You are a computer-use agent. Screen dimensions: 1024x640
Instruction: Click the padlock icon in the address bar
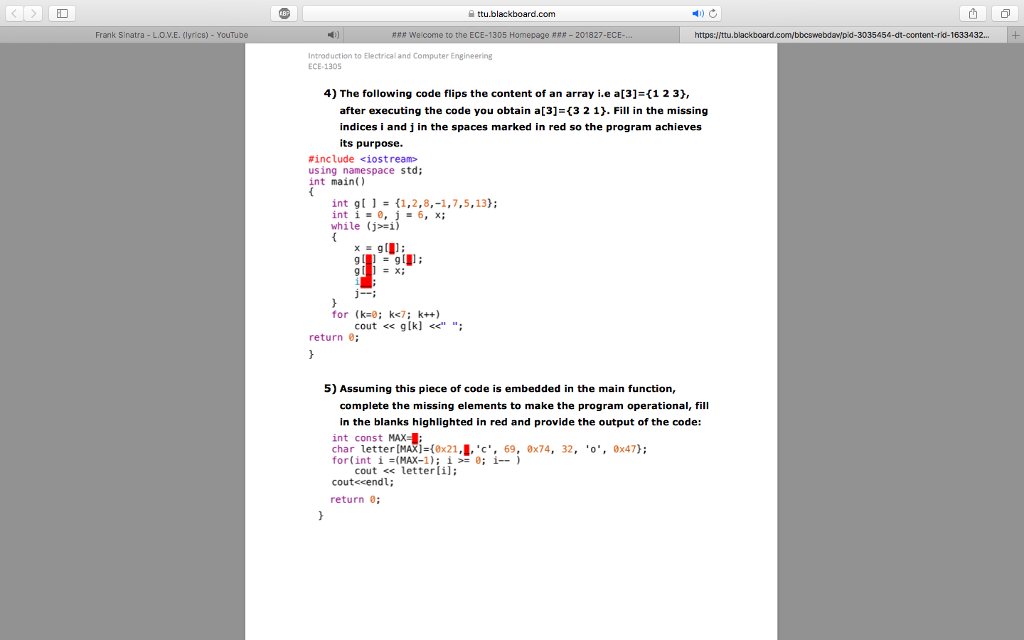pos(471,14)
